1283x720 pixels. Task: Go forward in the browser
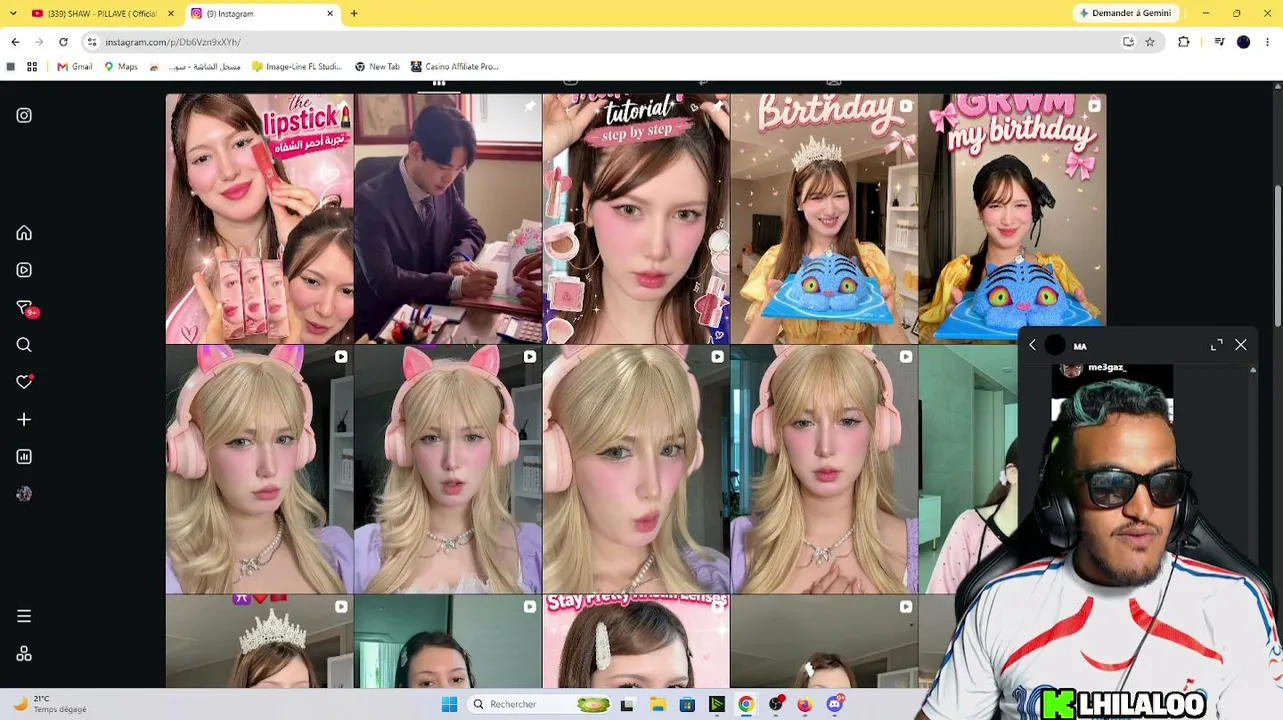pos(39,42)
